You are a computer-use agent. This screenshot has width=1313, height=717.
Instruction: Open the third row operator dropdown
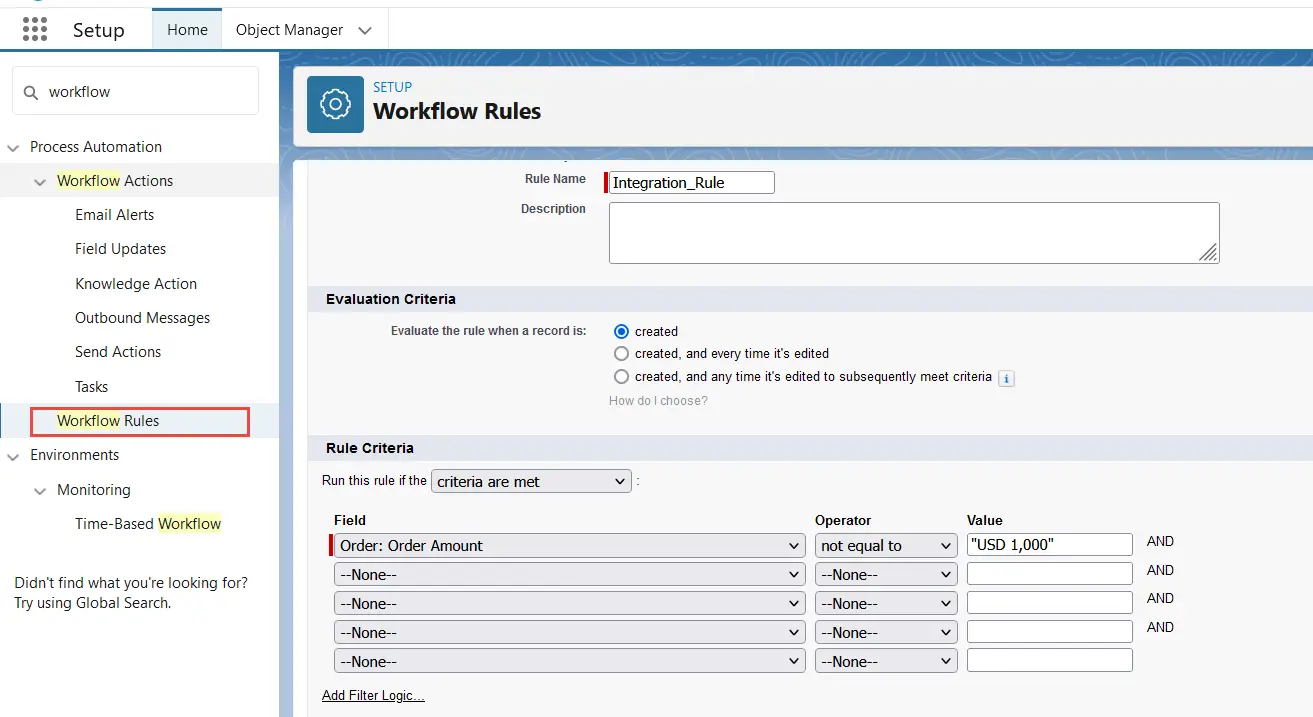(886, 603)
